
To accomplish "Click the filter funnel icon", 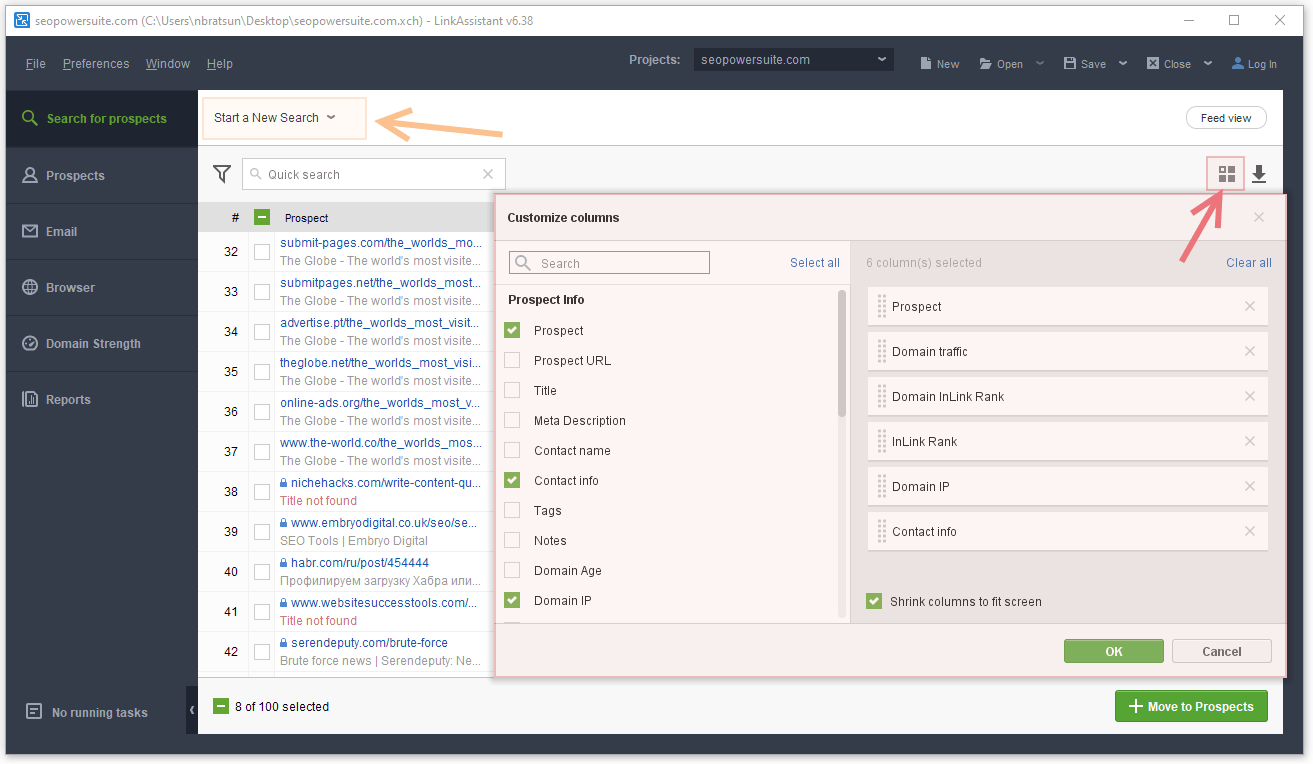I will pyautogui.click(x=222, y=174).
